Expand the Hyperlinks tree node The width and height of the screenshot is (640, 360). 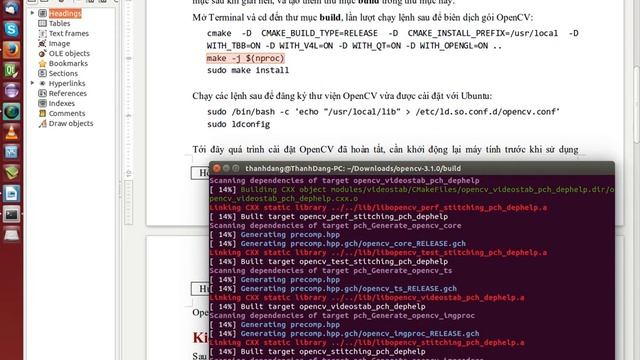[x=32, y=83]
